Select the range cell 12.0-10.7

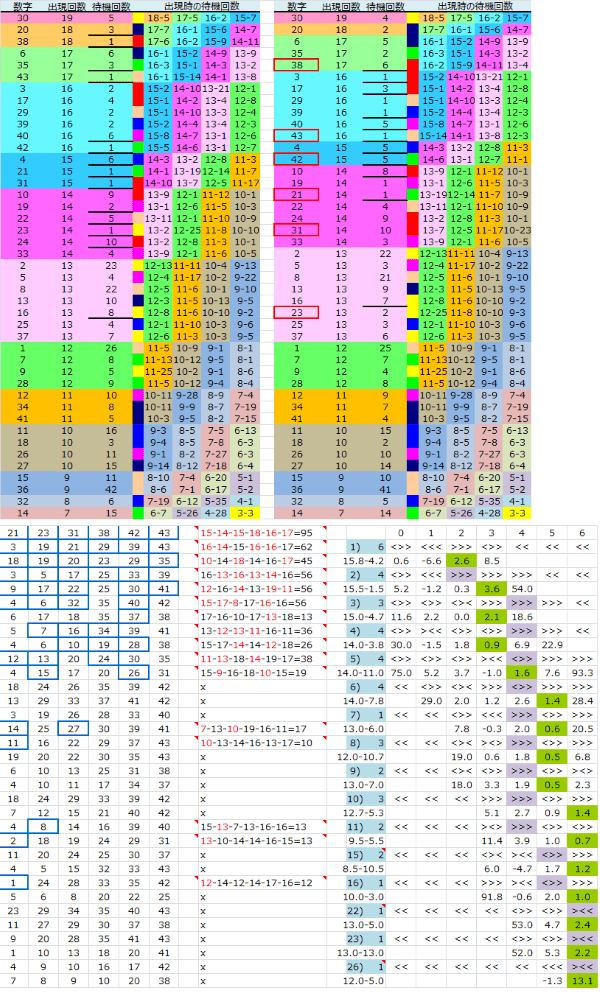click(361, 757)
